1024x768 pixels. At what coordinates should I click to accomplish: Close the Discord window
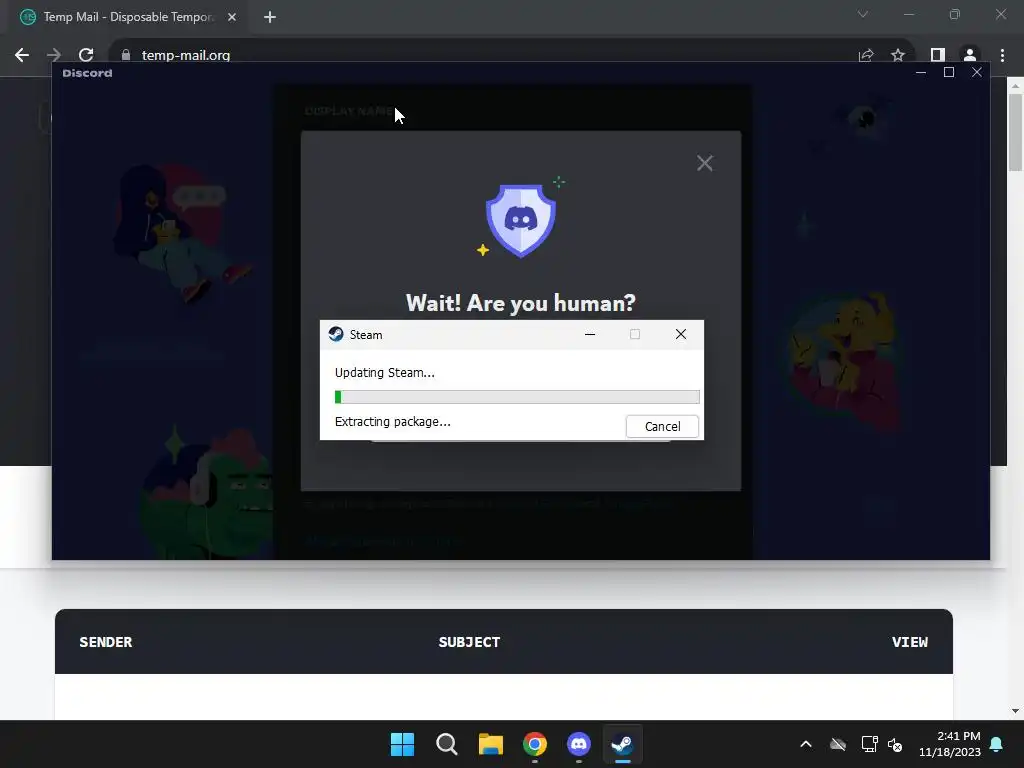click(976, 72)
